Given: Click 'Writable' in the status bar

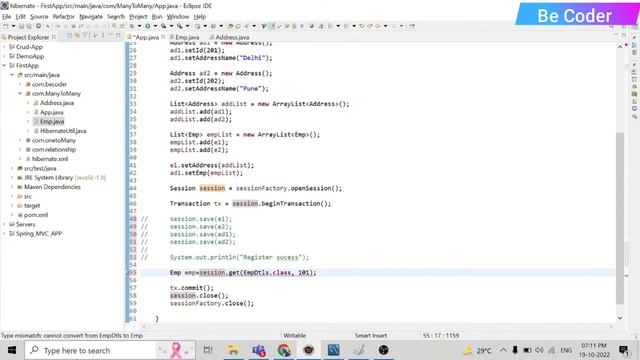Looking at the screenshot, I should [294, 336].
